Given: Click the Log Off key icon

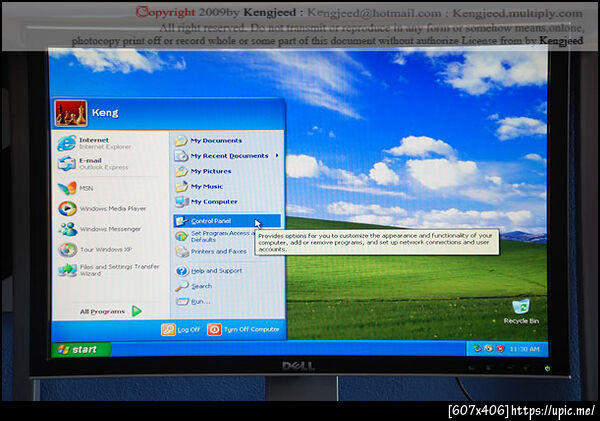Looking at the screenshot, I should pos(168,330).
